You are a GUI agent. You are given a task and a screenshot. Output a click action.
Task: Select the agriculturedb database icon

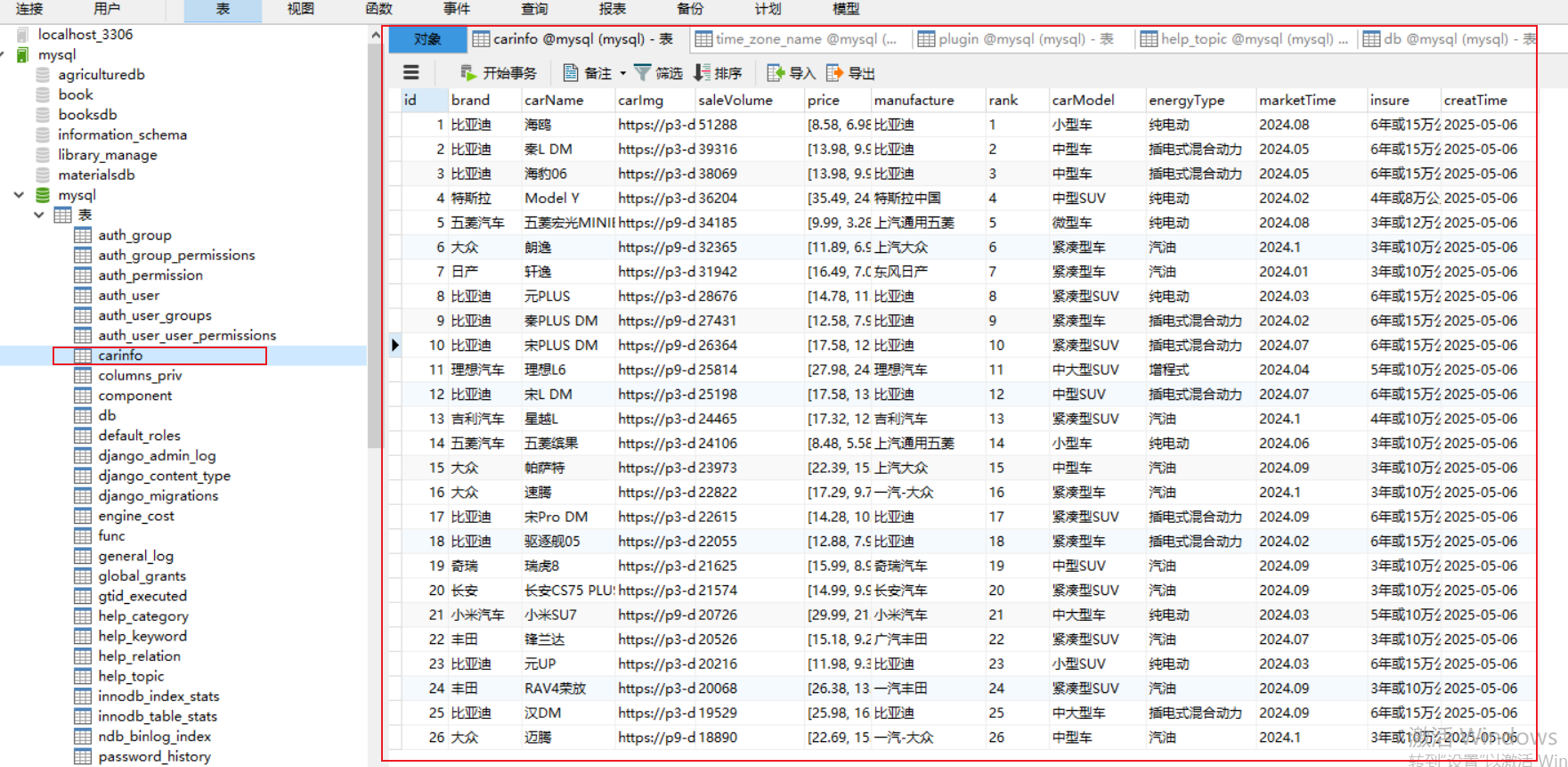click(43, 75)
